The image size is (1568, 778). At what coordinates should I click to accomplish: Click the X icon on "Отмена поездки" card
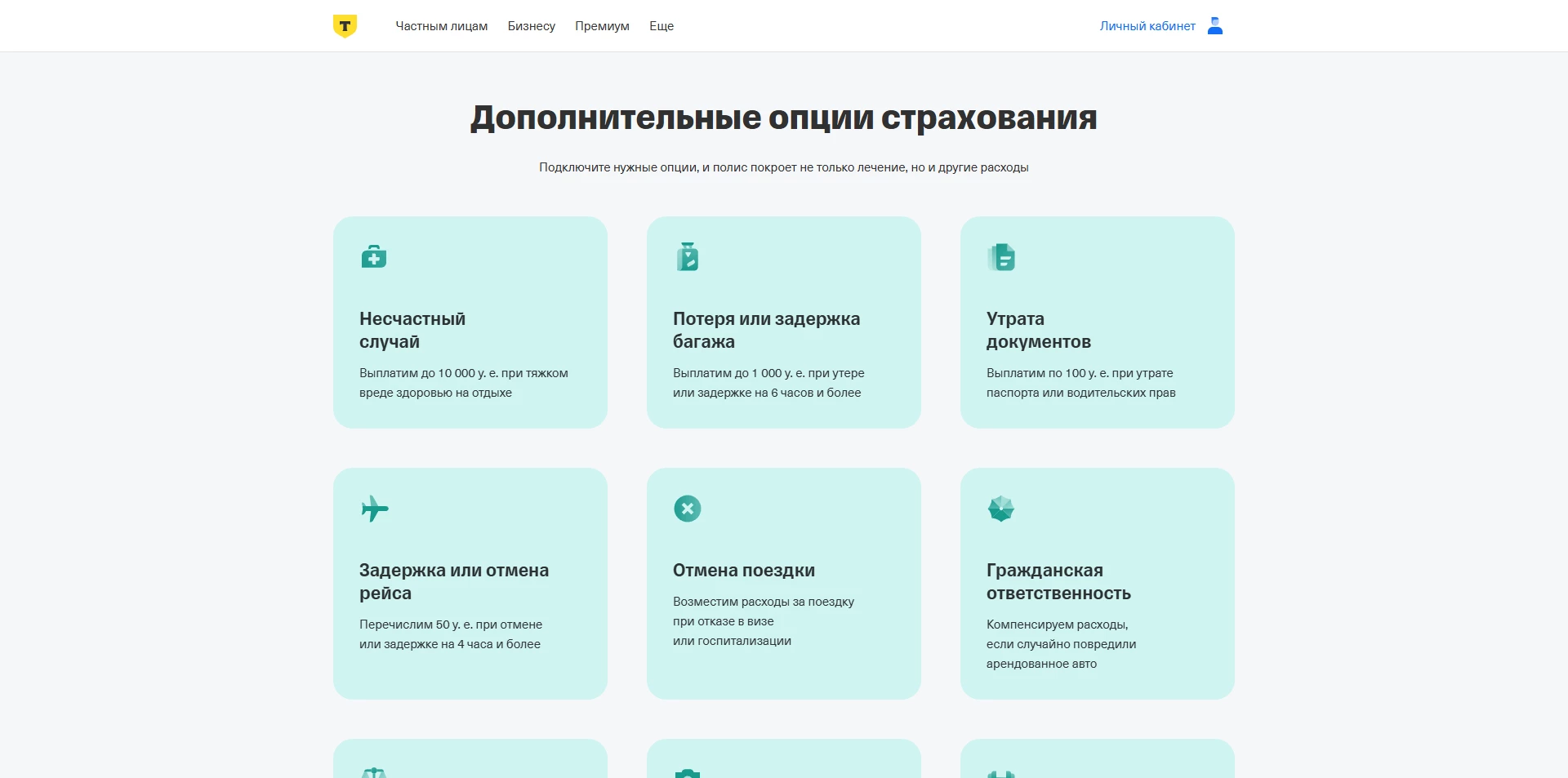point(688,509)
